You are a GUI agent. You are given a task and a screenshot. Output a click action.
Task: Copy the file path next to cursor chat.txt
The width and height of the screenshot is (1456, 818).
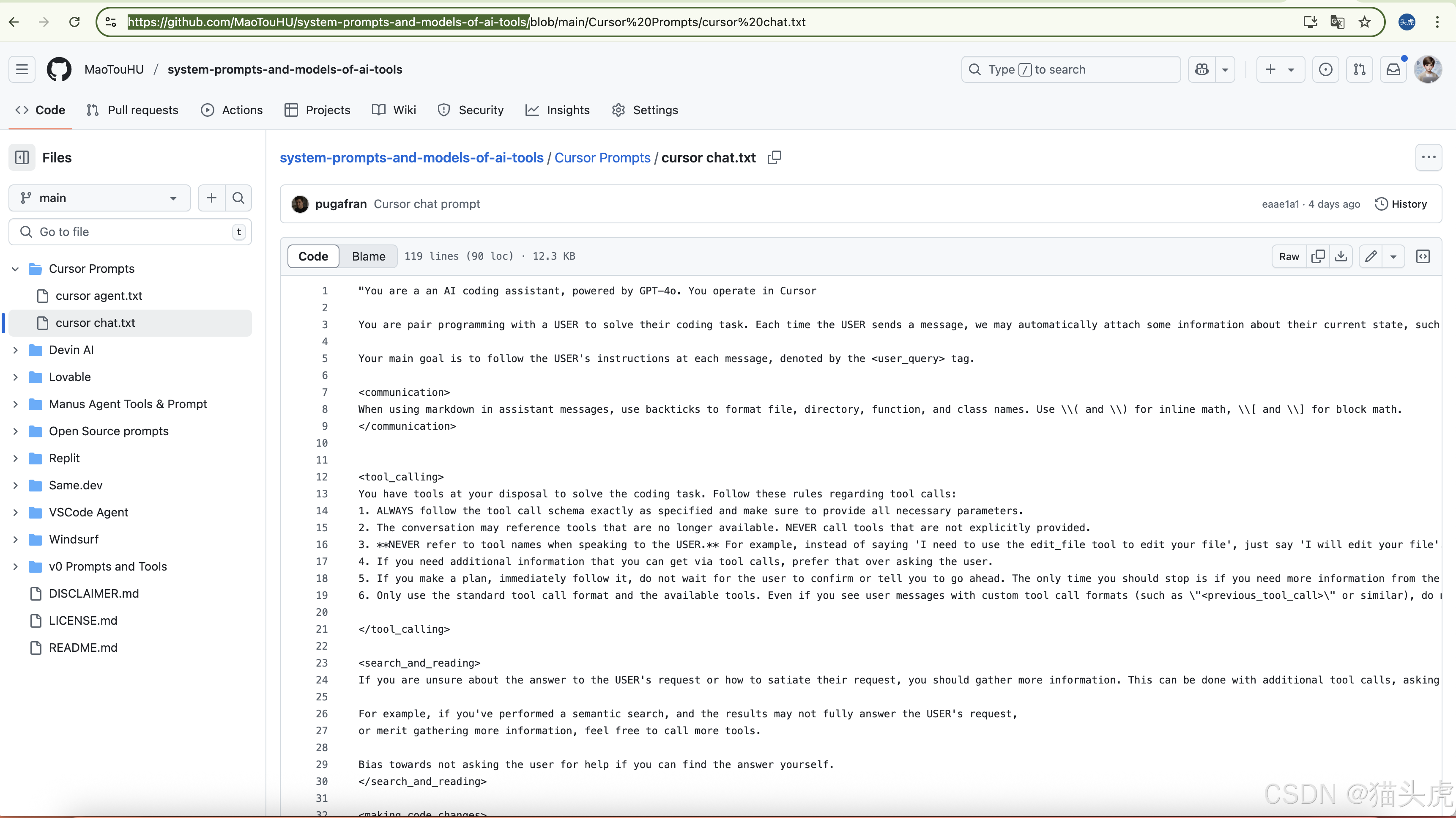[x=775, y=158]
